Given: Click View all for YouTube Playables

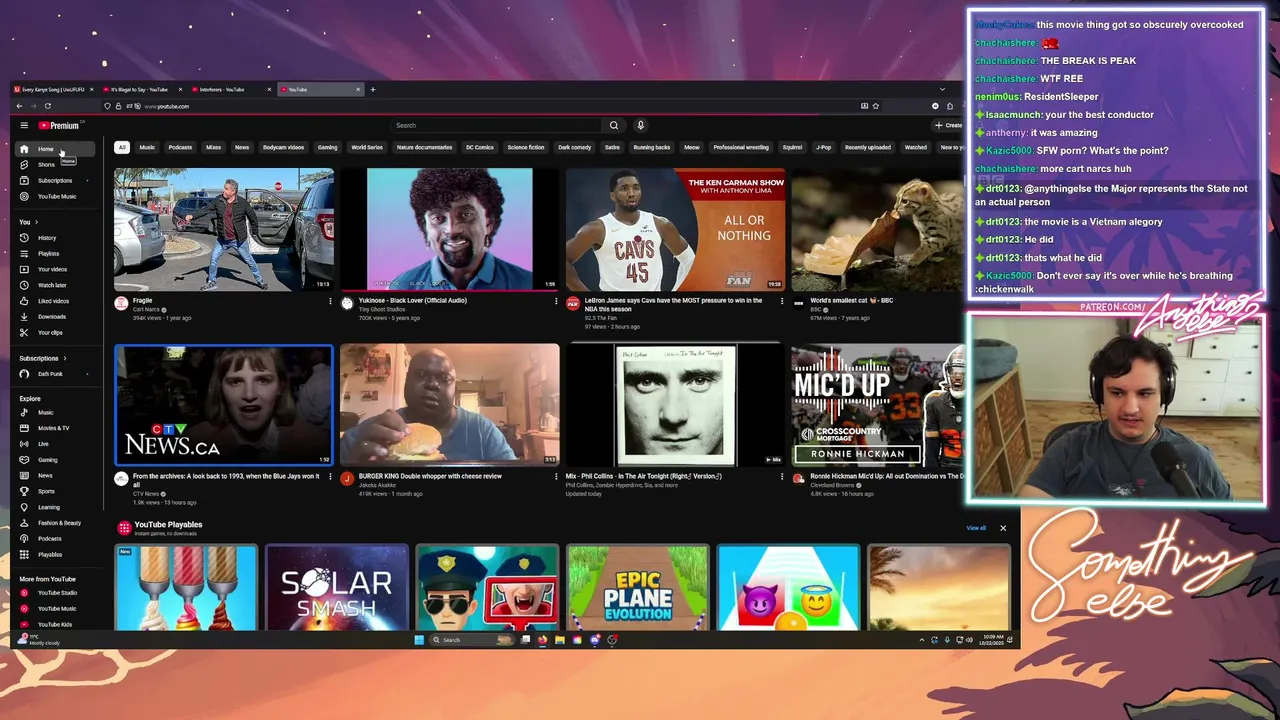Looking at the screenshot, I should pos(976,528).
